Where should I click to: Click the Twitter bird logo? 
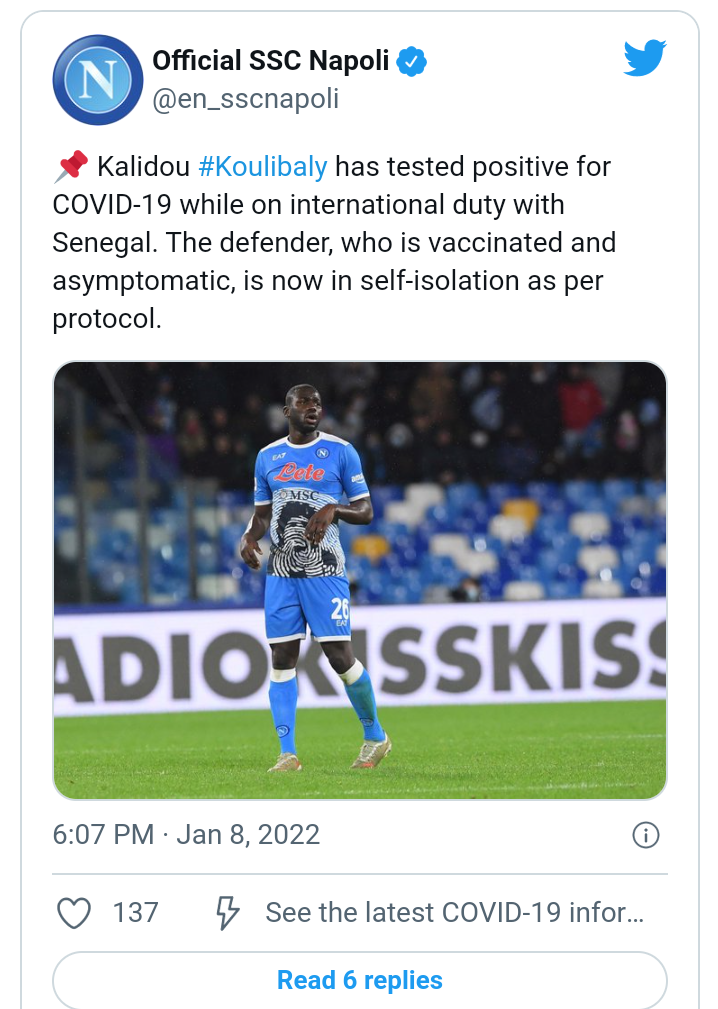pyautogui.click(x=645, y=58)
